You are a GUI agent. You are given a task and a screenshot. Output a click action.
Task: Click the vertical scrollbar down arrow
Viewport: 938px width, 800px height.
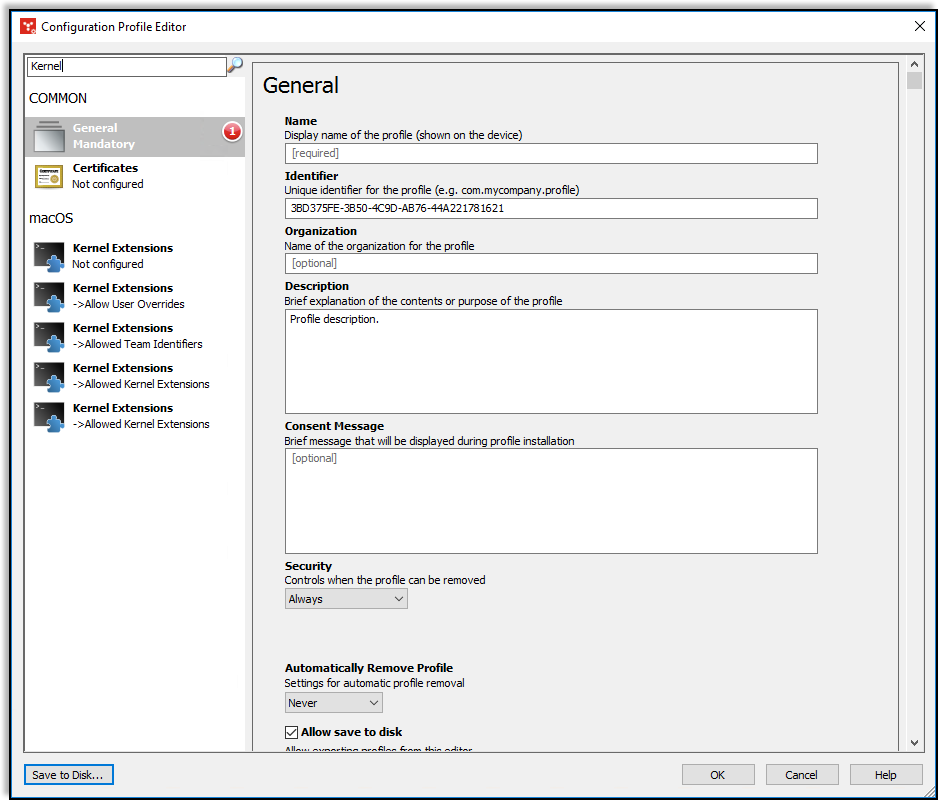914,742
